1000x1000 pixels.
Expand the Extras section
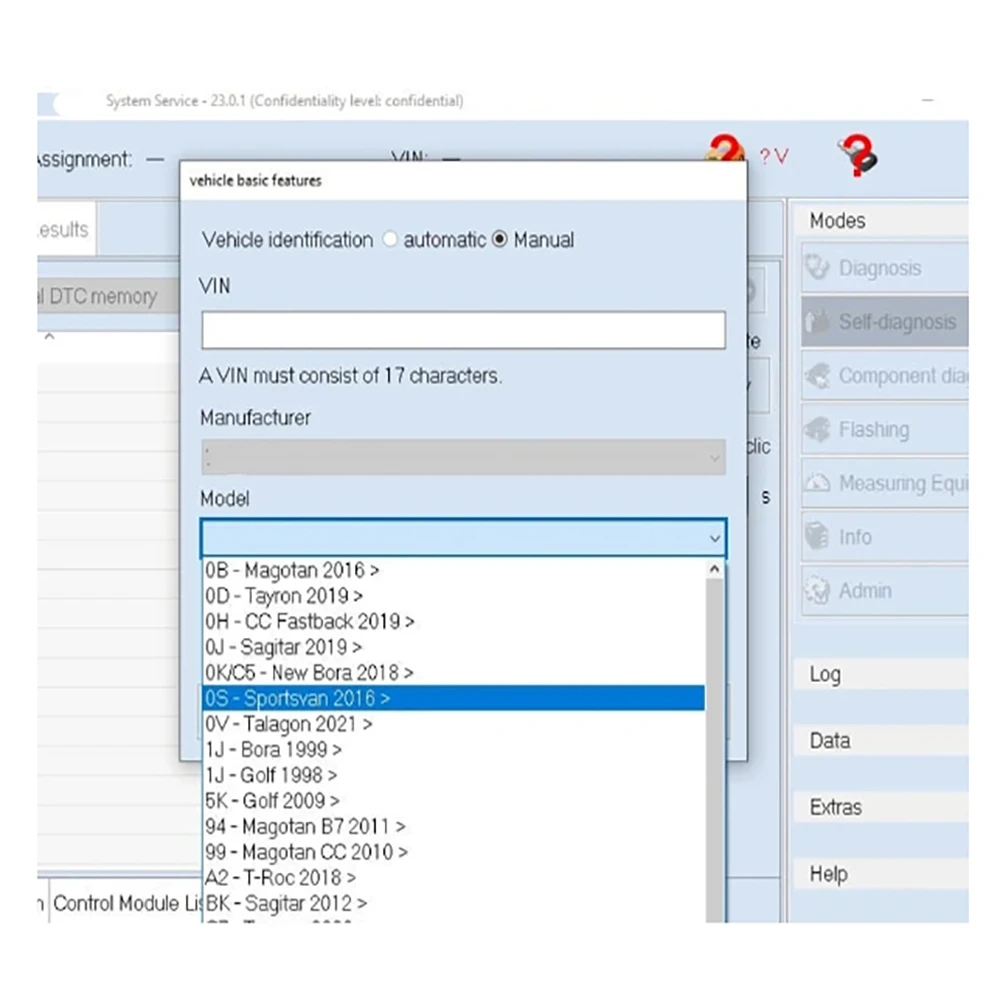point(881,807)
